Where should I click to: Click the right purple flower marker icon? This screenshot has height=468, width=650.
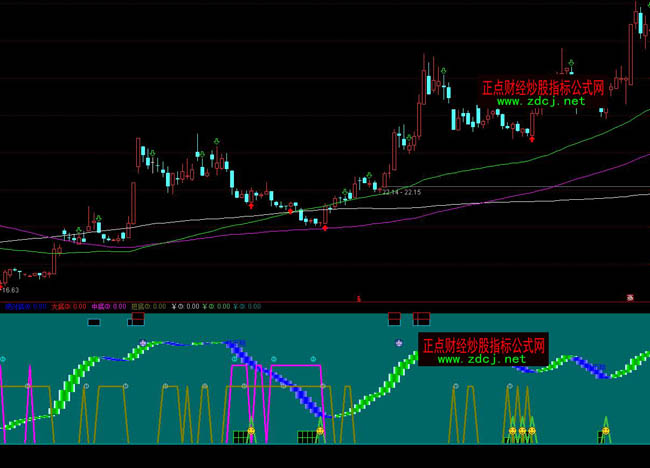(400, 343)
